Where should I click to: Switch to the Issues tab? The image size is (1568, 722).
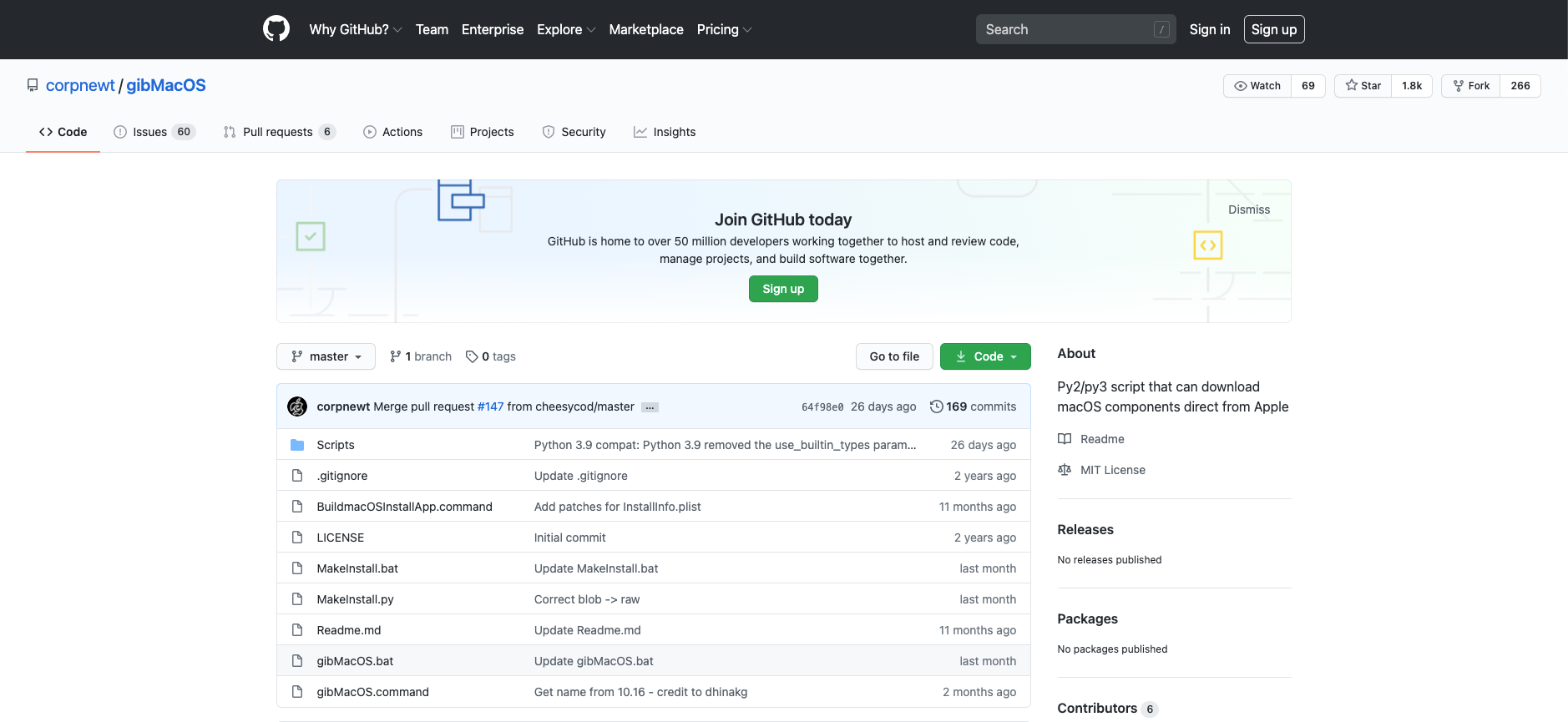(x=154, y=132)
